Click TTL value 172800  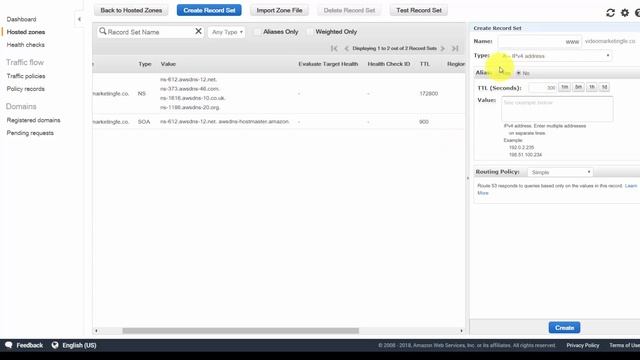point(429,93)
